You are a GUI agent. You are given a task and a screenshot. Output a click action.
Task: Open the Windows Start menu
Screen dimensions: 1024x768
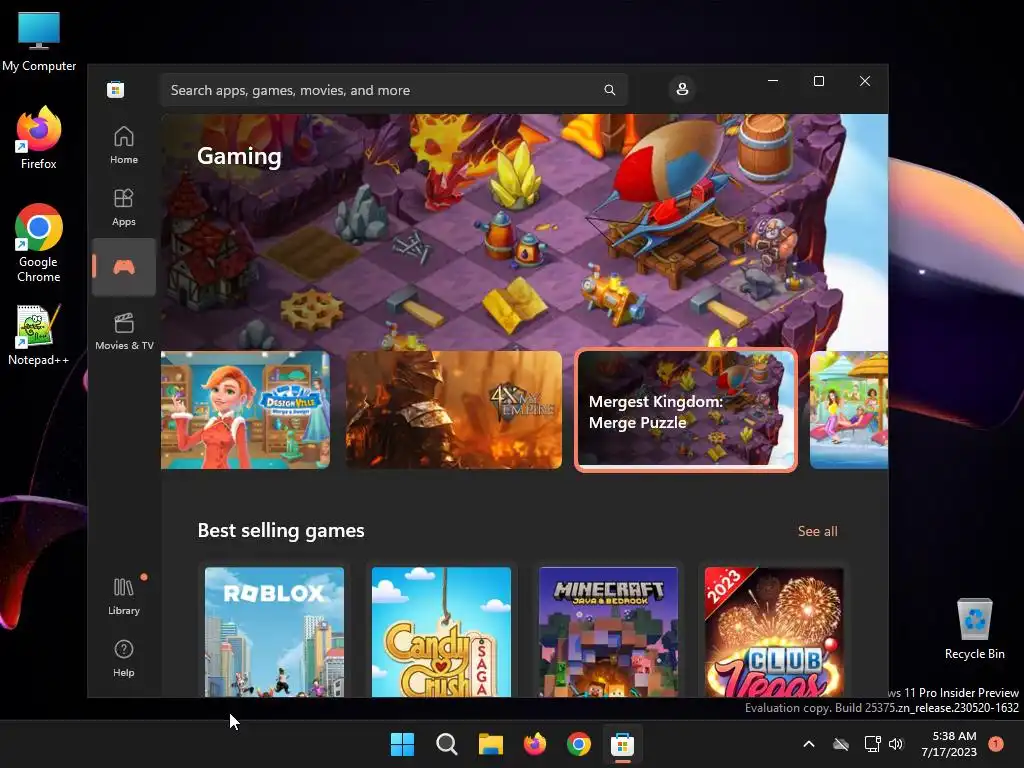[x=402, y=744]
